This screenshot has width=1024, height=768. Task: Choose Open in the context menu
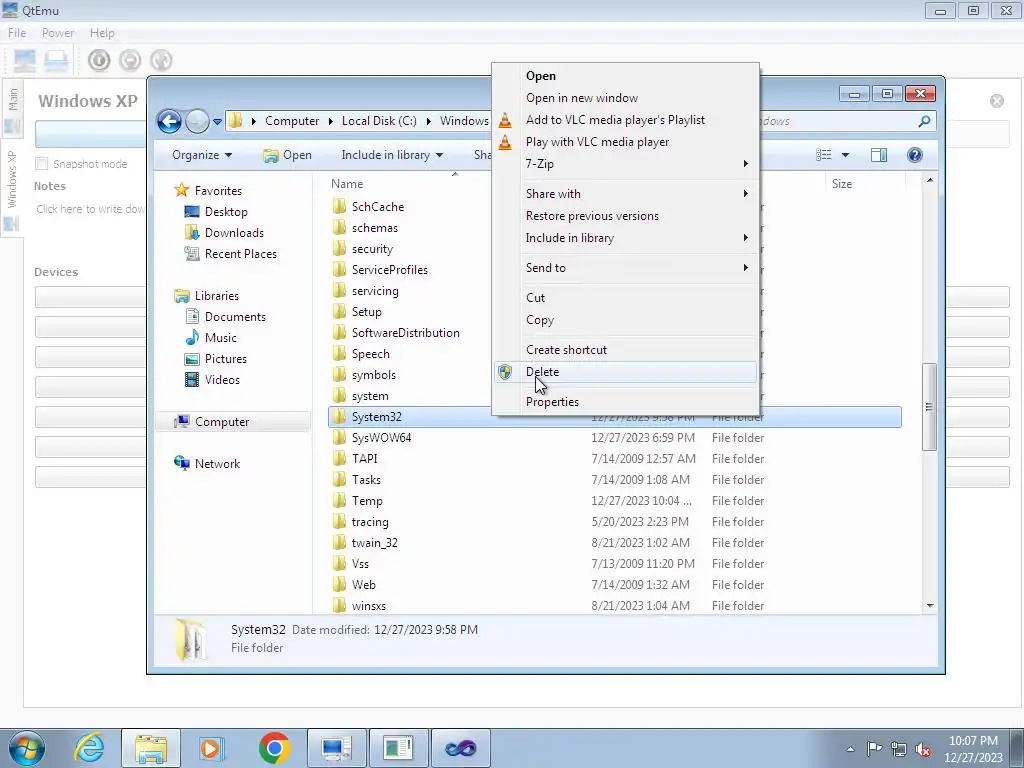(541, 76)
